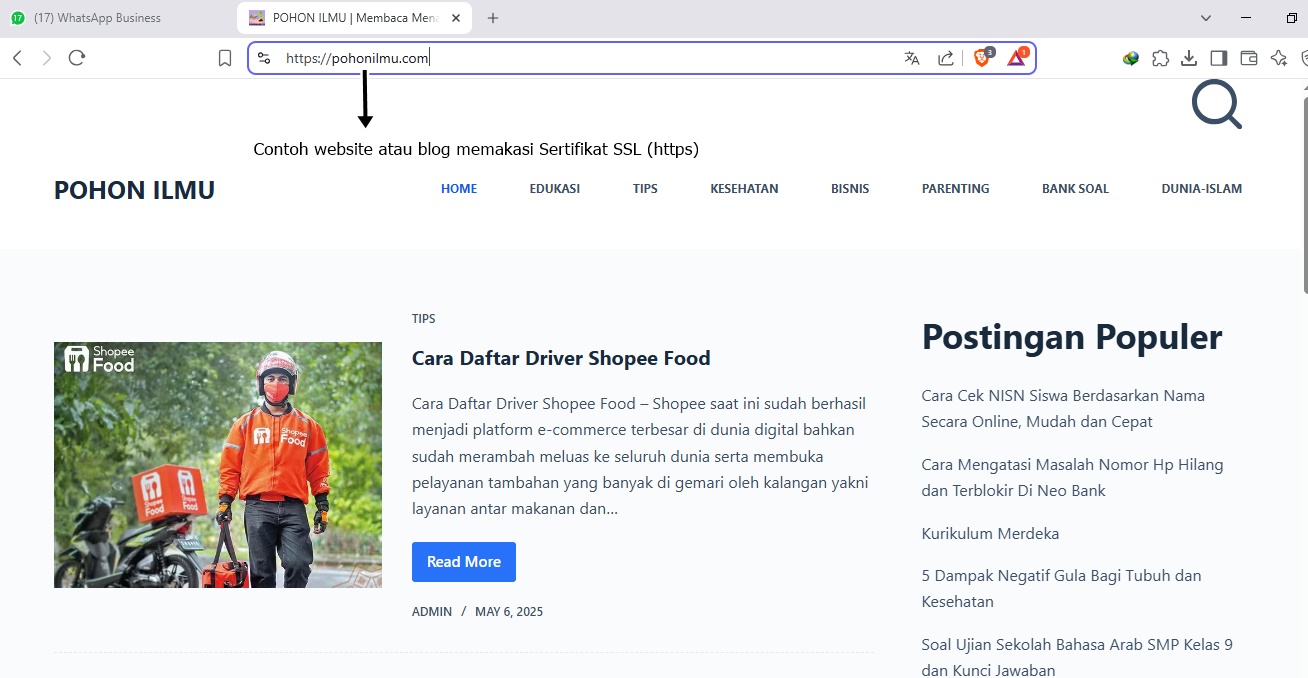Click the MAY 6, 2025 date

[x=509, y=611]
